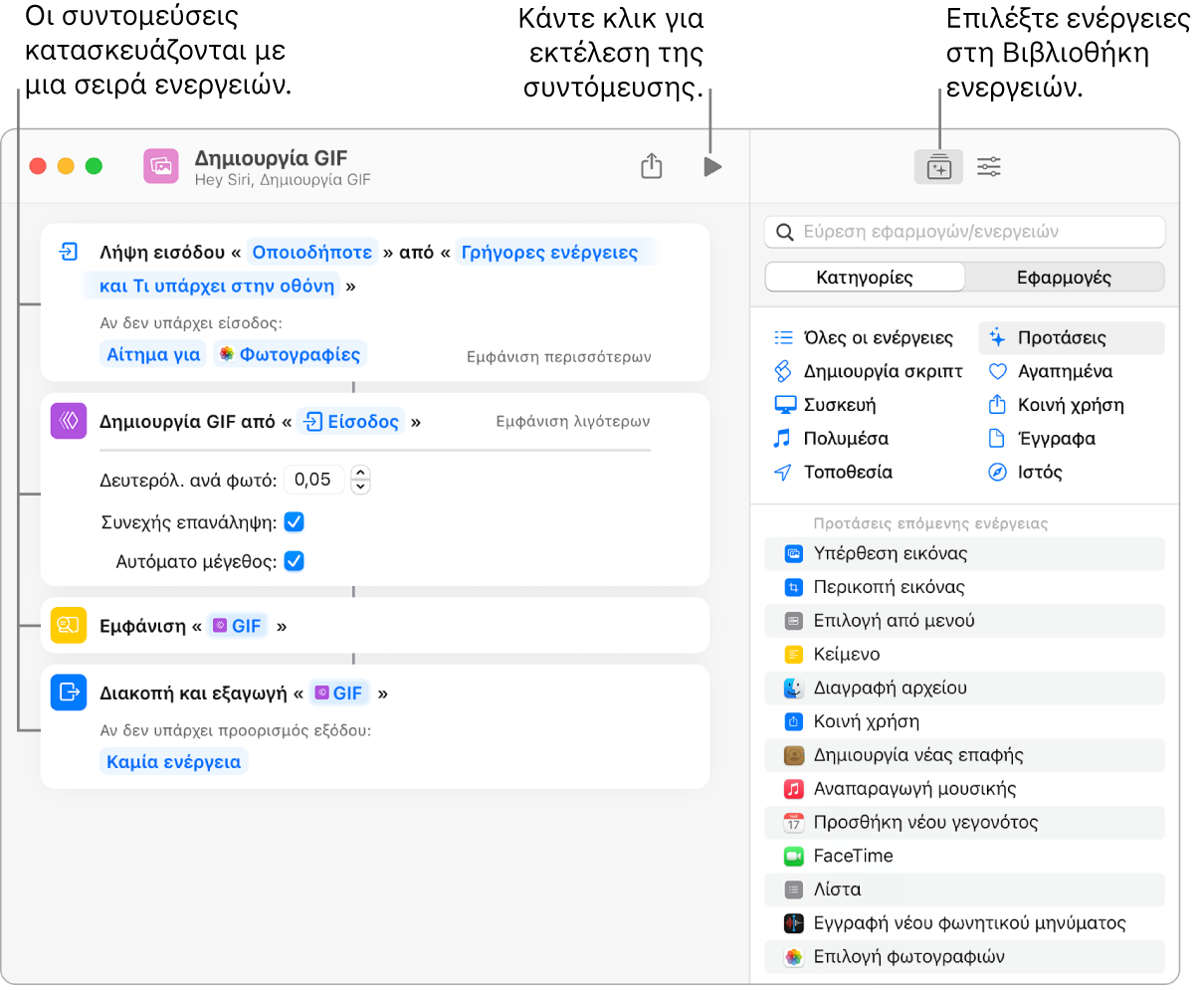
Task: Select the Κατηγορίες tab
Action: click(x=865, y=278)
